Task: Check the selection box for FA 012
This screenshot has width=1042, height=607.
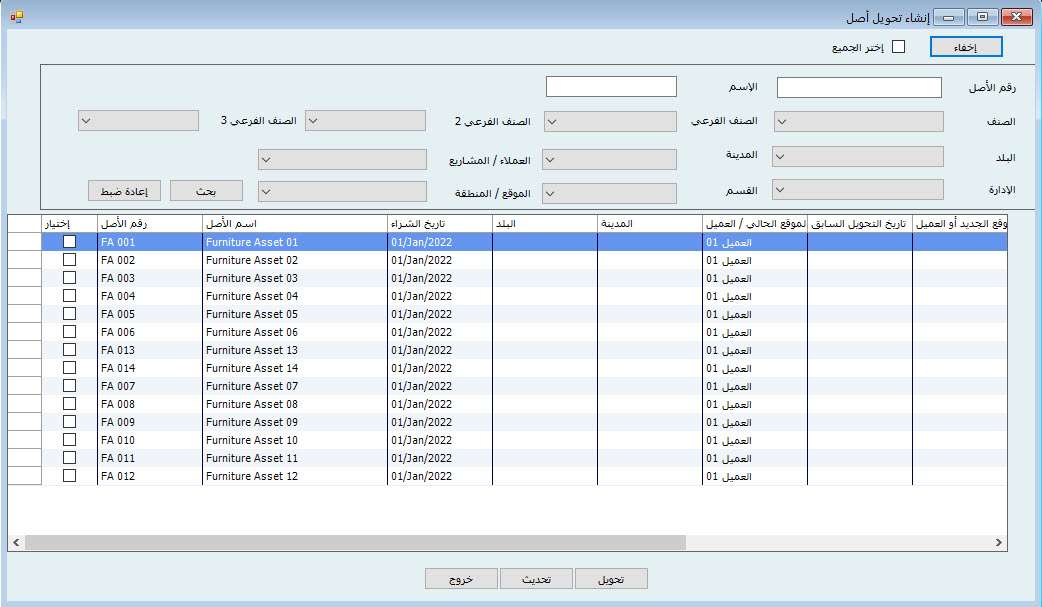Action: [x=69, y=475]
